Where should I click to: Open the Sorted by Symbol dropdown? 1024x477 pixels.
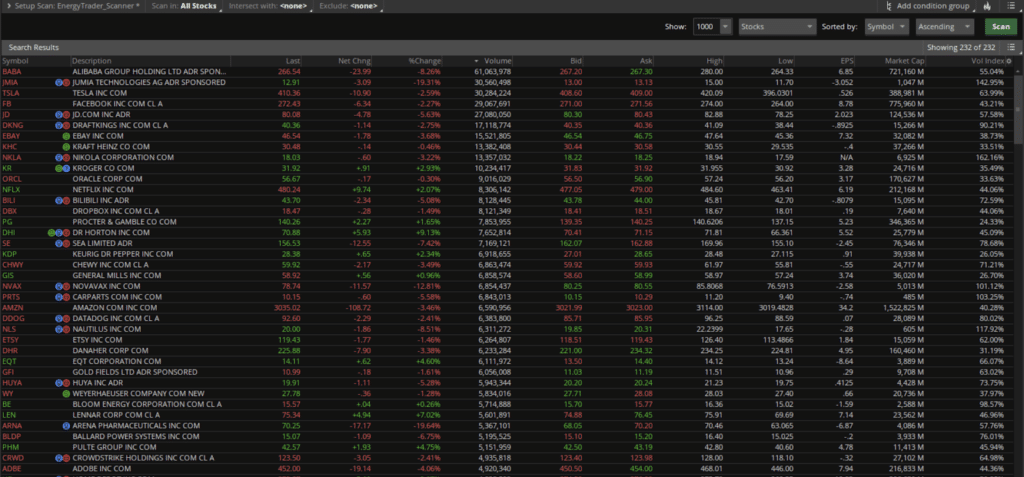886,27
